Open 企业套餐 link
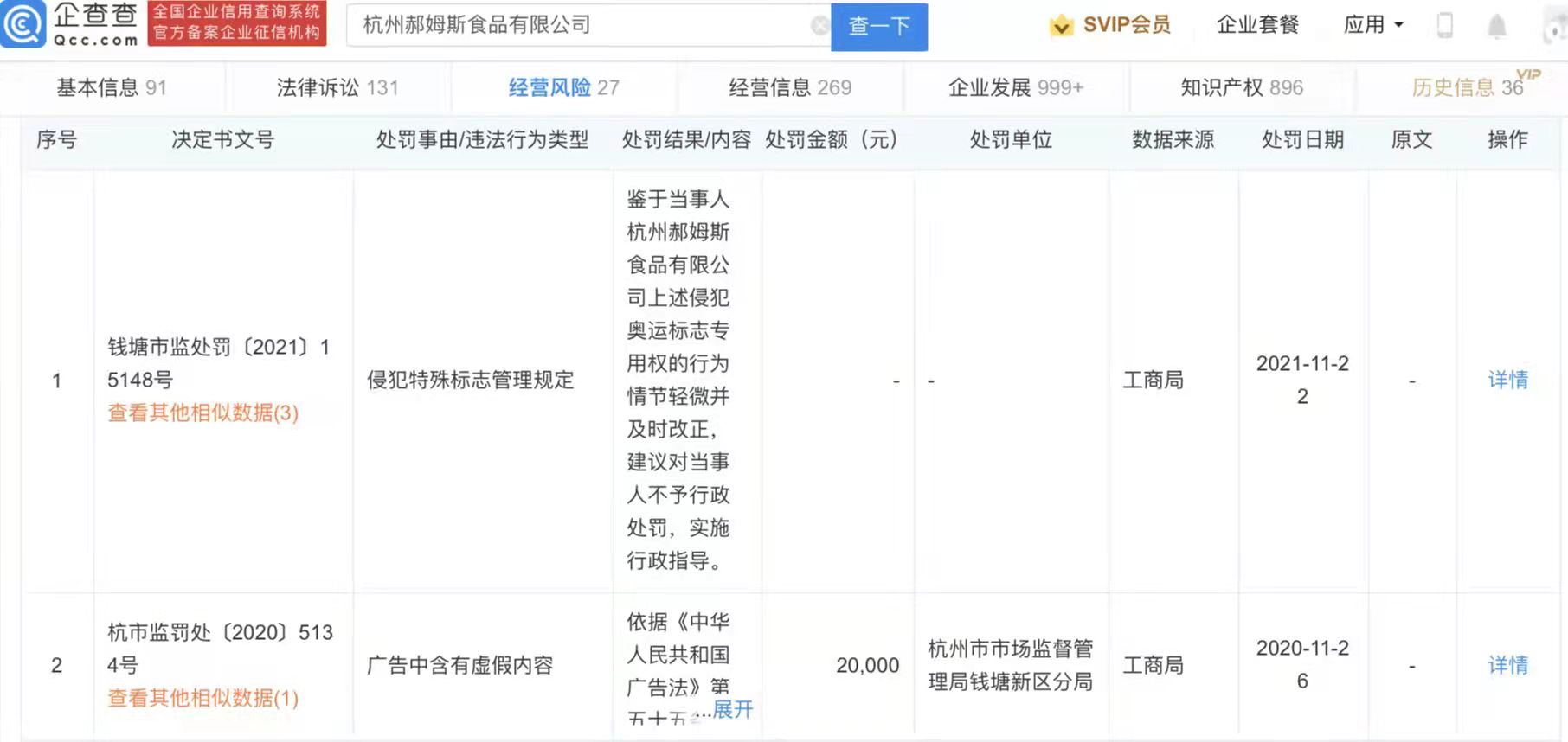1568x742 pixels. point(1257,25)
